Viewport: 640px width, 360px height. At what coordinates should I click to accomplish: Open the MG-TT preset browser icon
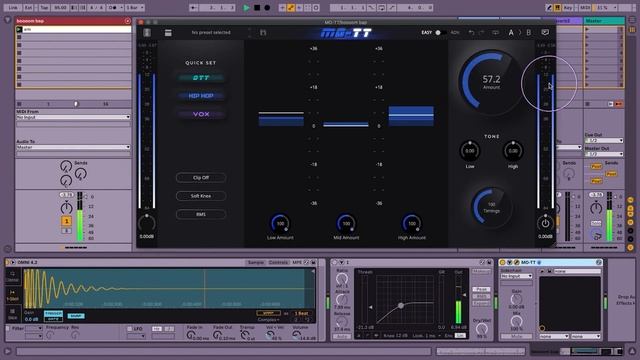[147, 33]
